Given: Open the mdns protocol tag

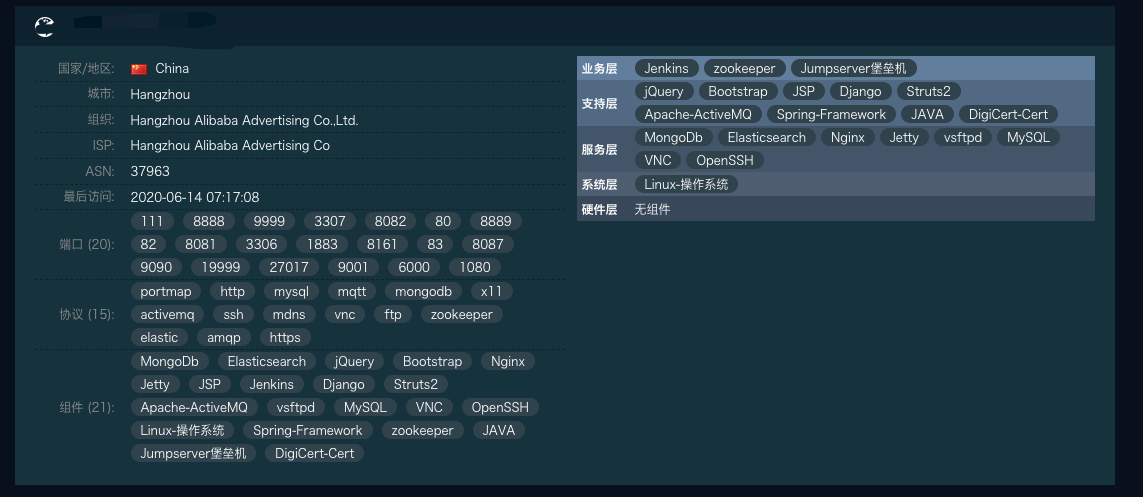Looking at the screenshot, I should [289, 315].
